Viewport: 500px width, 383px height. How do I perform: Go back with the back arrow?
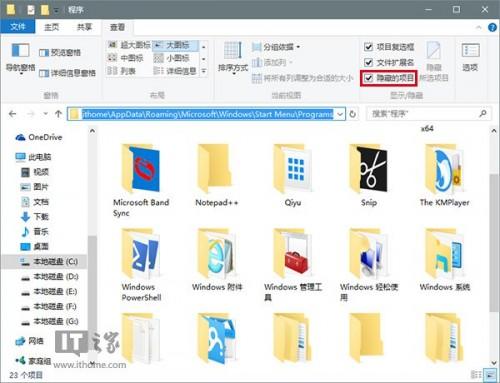[13, 114]
